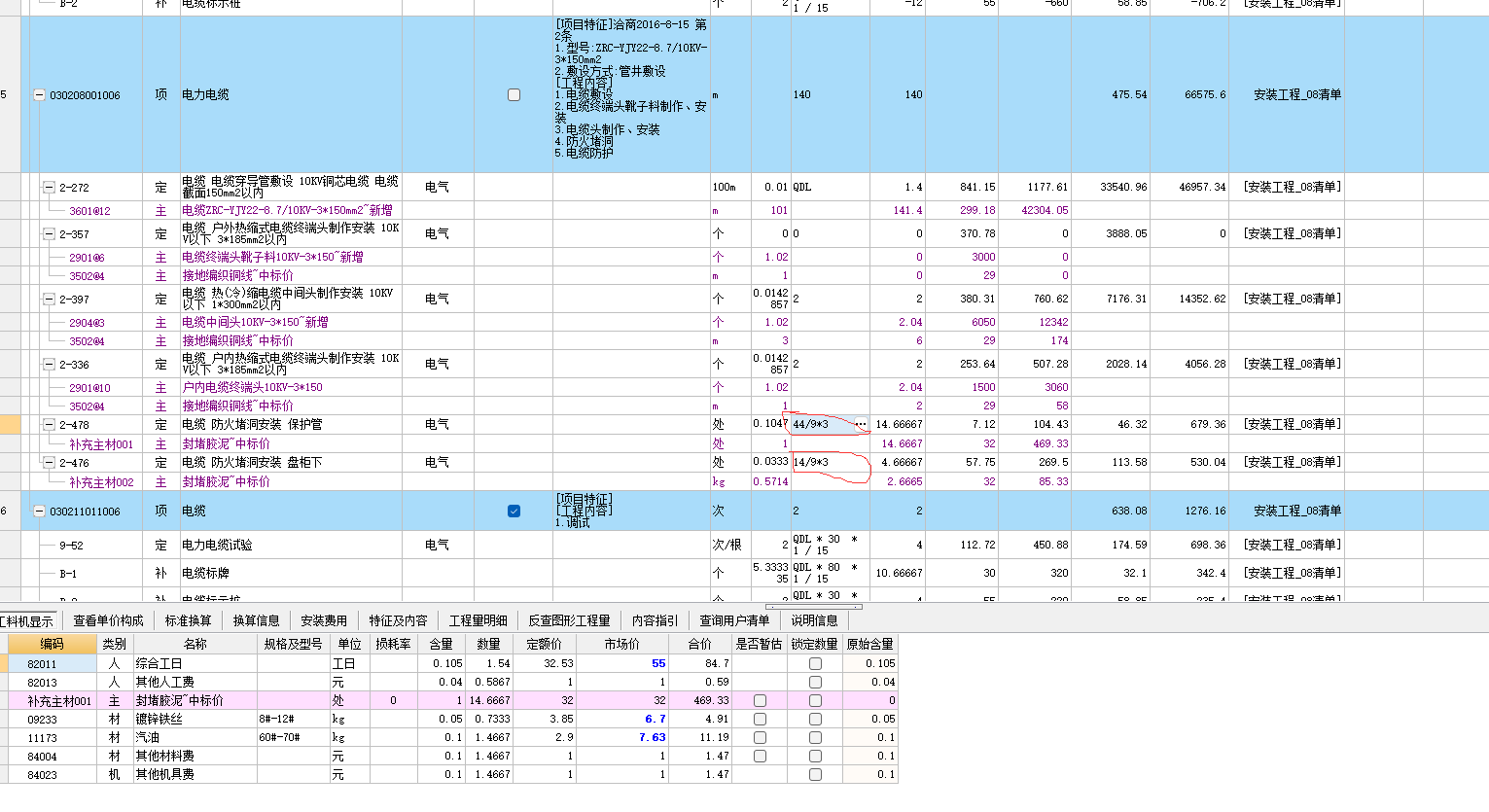Collapse the 2-357 quota row

point(49,234)
